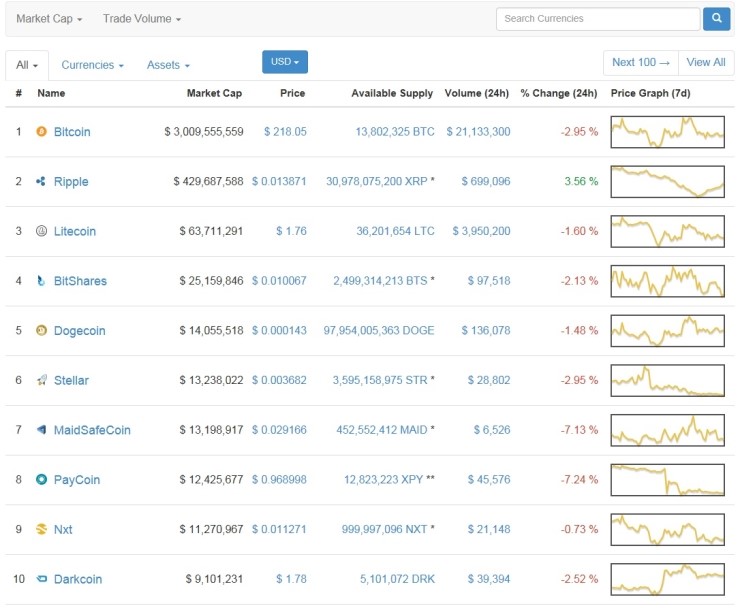The width and height of the screenshot is (740, 608).
Task: Sort by Price column header
Action: [x=293, y=93]
